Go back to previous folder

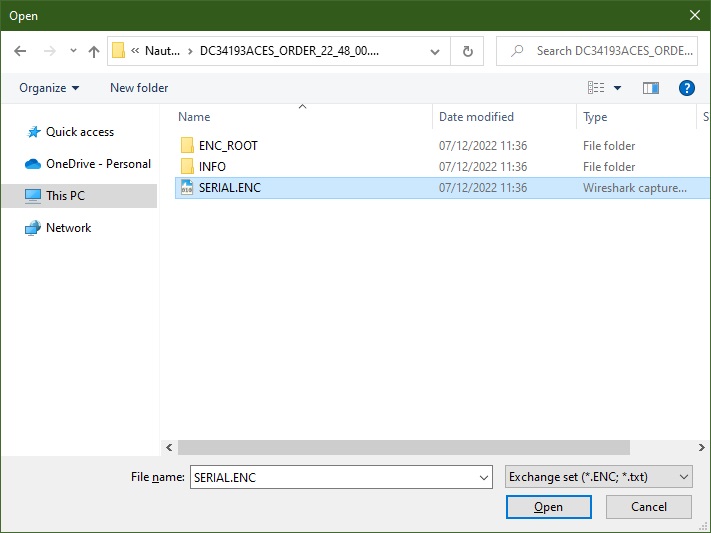pyautogui.click(x=20, y=51)
